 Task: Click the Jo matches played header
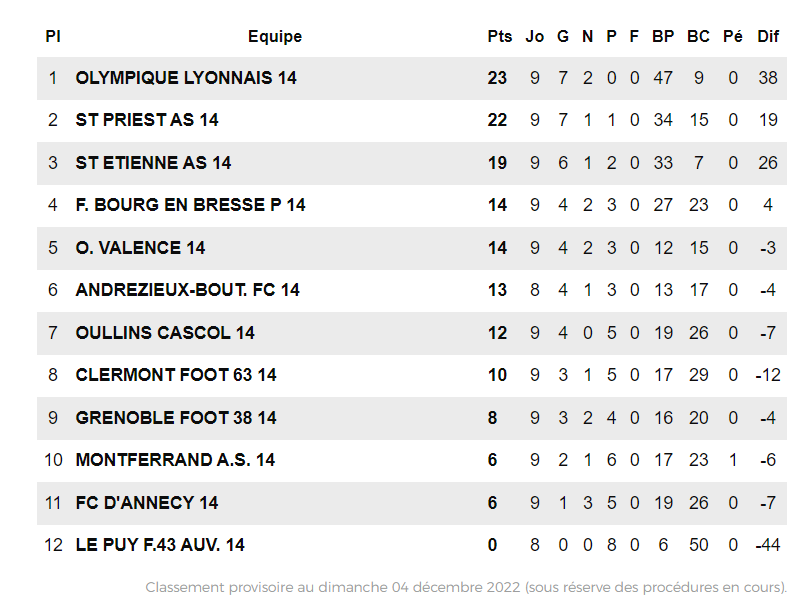[535, 37]
